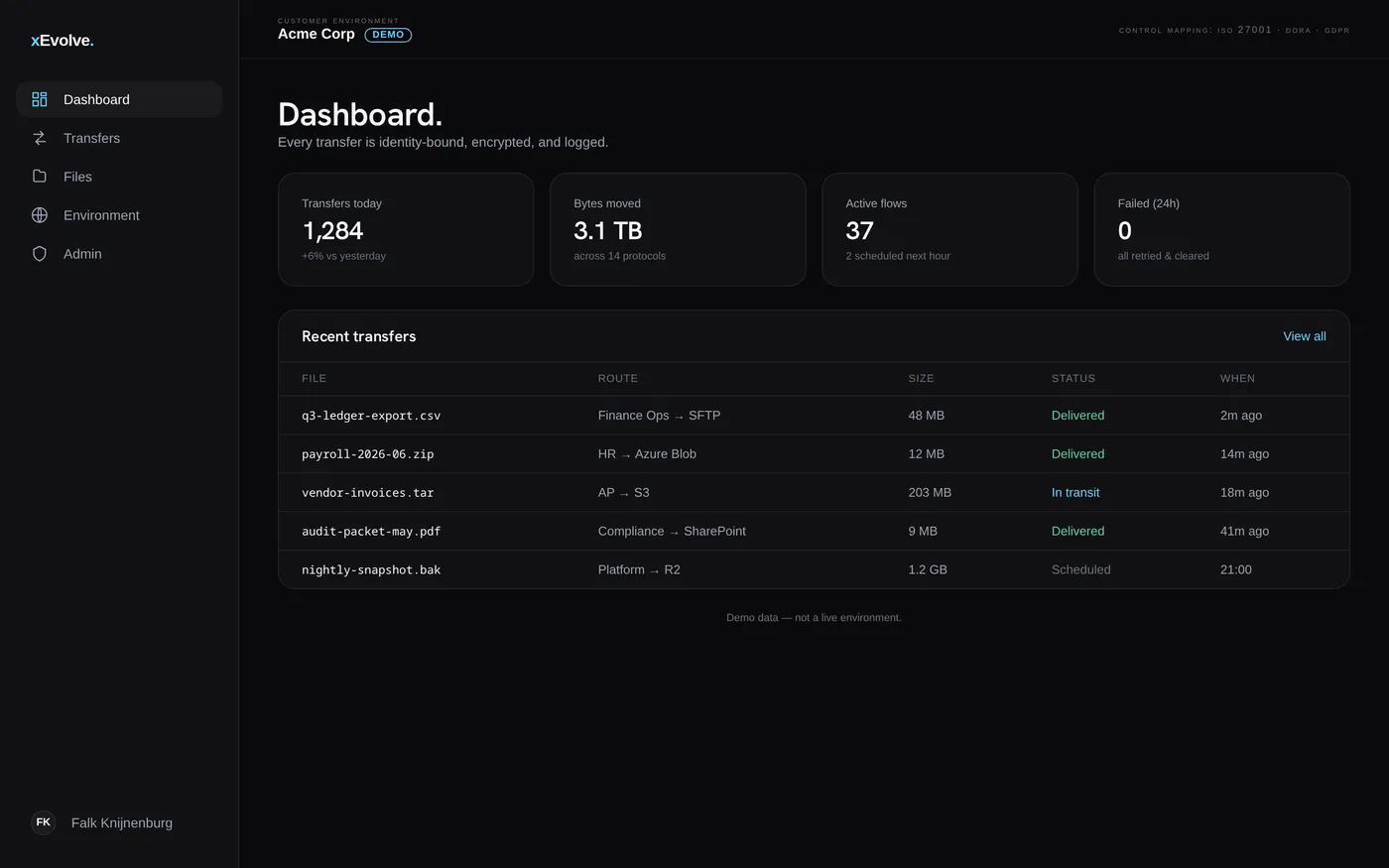Screen dimensions: 1389x868
Task: Click the FILE column header
Action: (314, 378)
